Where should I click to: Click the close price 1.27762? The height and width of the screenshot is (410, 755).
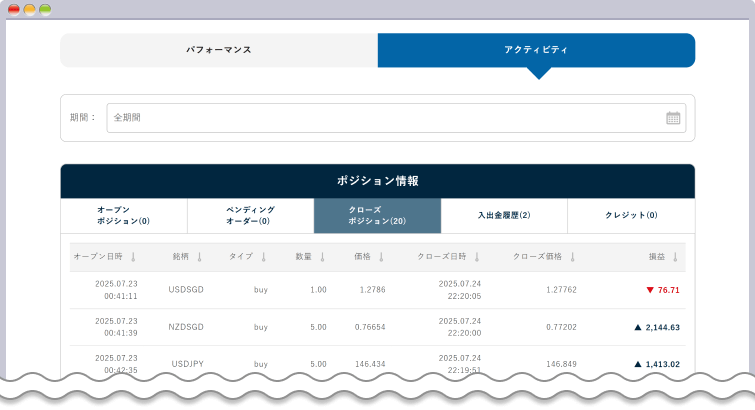561,290
